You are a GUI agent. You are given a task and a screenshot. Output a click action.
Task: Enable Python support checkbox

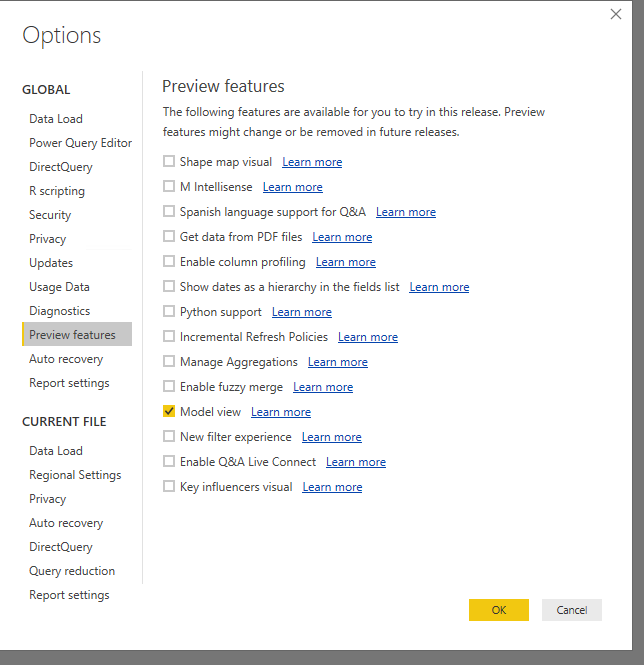pos(169,311)
